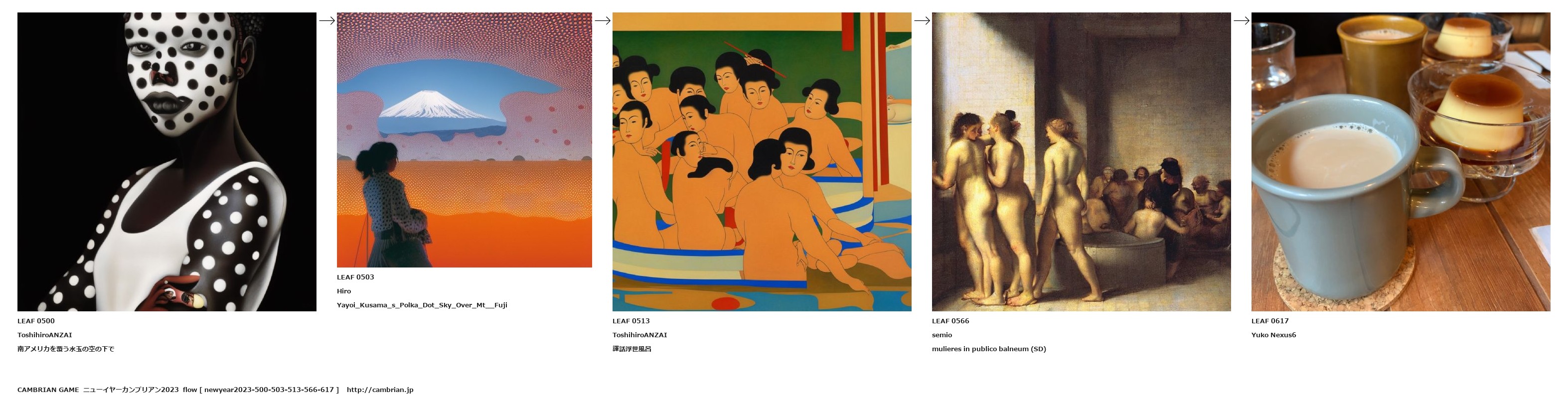1568x402 pixels.
Task: Click the arrow between LEAF 0513 and 0566
Action: [922, 21]
